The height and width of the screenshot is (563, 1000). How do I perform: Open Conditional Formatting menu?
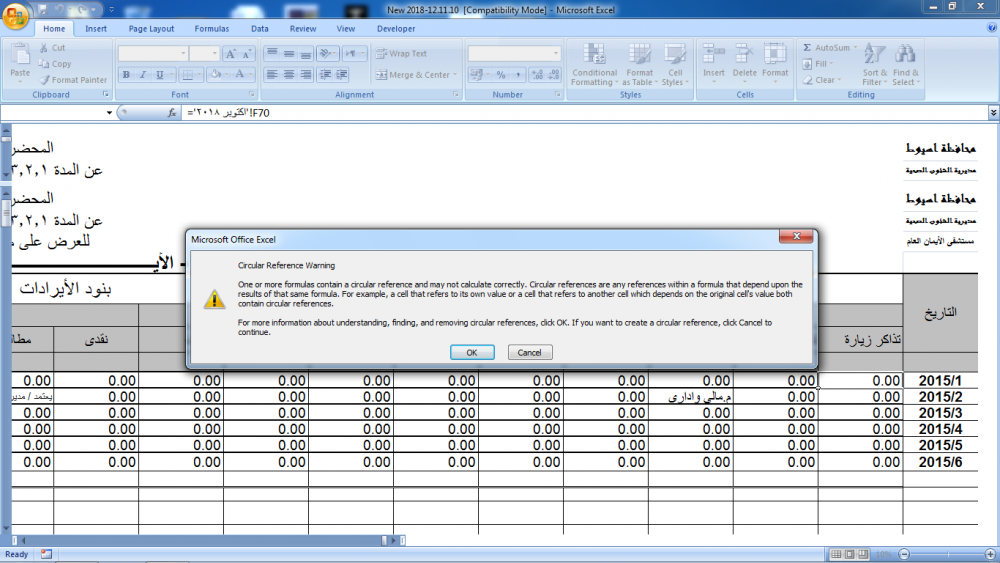(594, 64)
